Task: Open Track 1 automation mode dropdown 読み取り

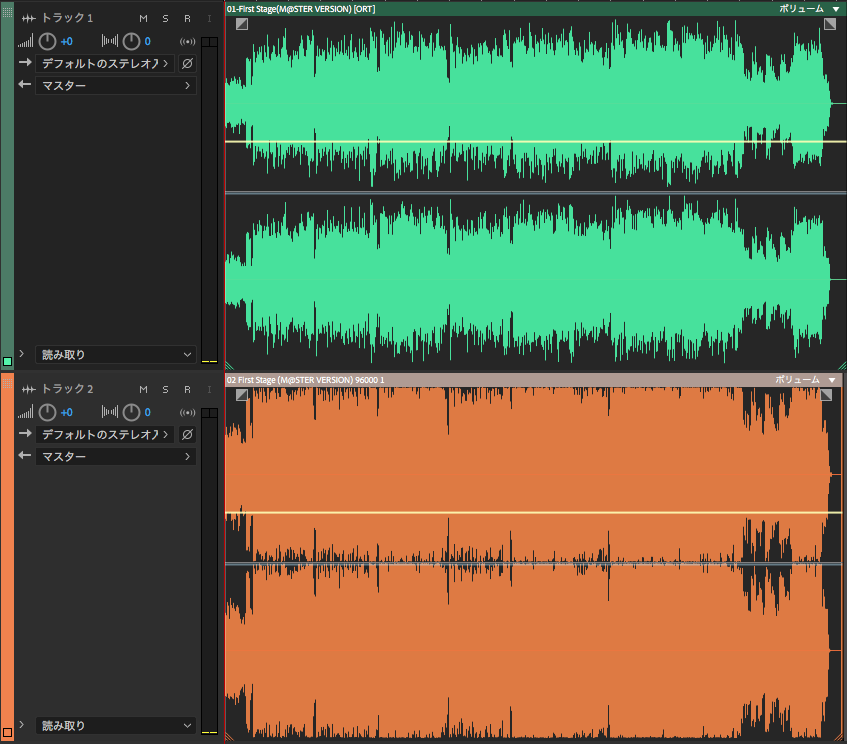Action: tap(116, 354)
